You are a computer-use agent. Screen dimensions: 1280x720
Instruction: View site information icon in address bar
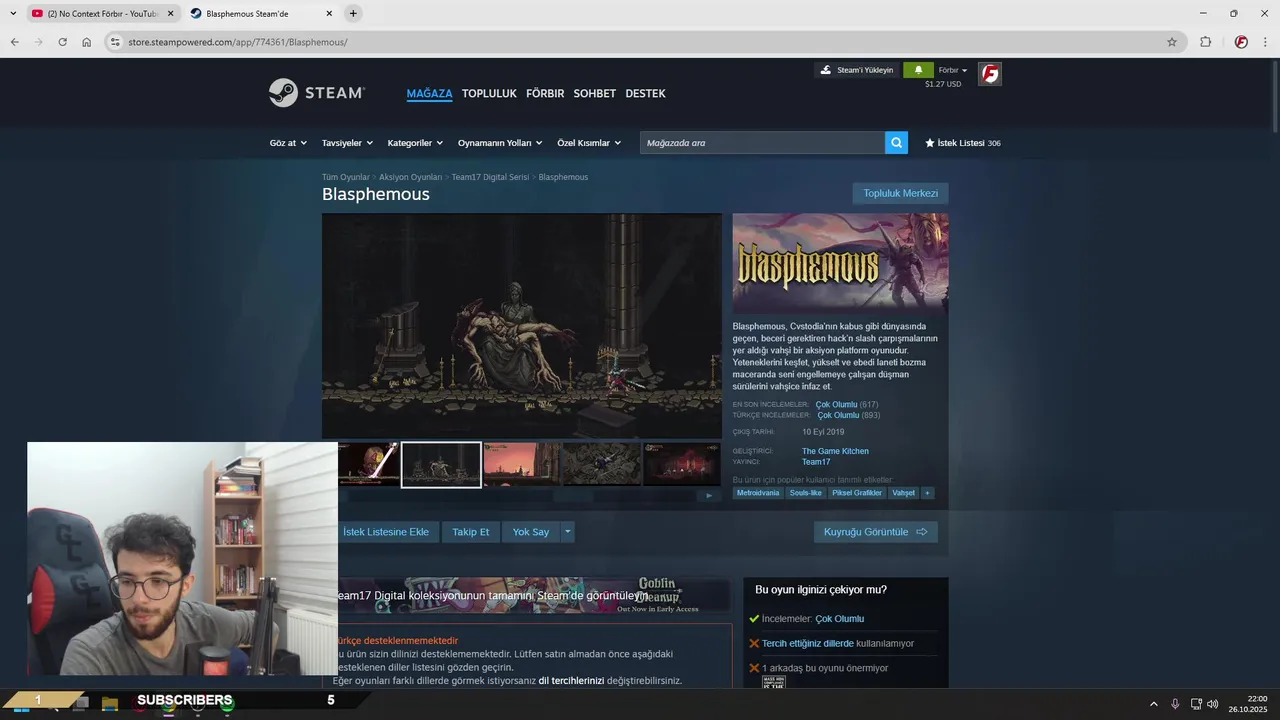tap(115, 42)
